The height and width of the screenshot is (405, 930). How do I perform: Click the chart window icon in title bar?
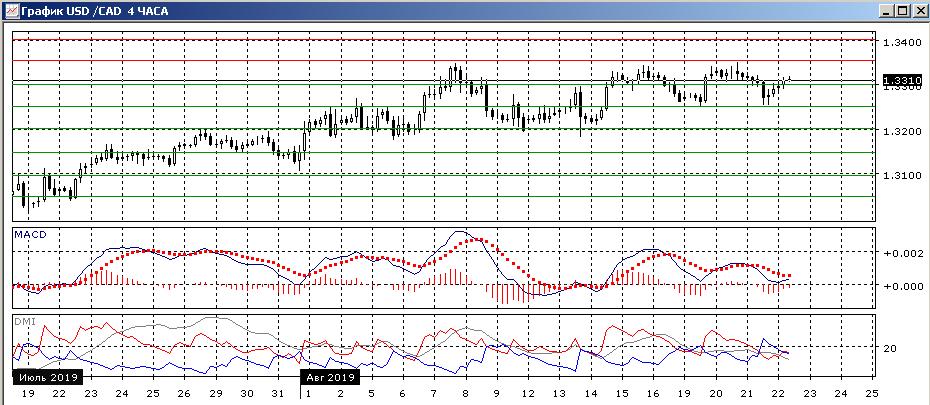(x=10, y=10)
